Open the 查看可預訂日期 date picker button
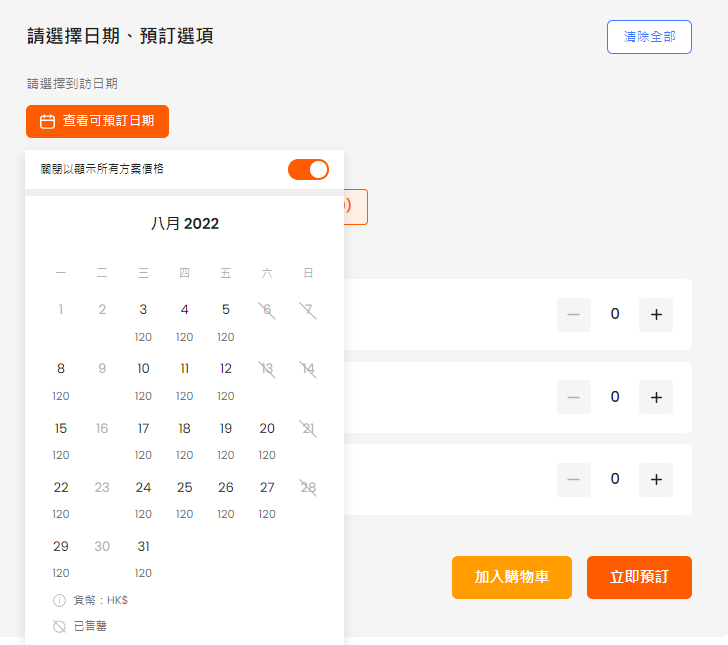 click(98, 121)
